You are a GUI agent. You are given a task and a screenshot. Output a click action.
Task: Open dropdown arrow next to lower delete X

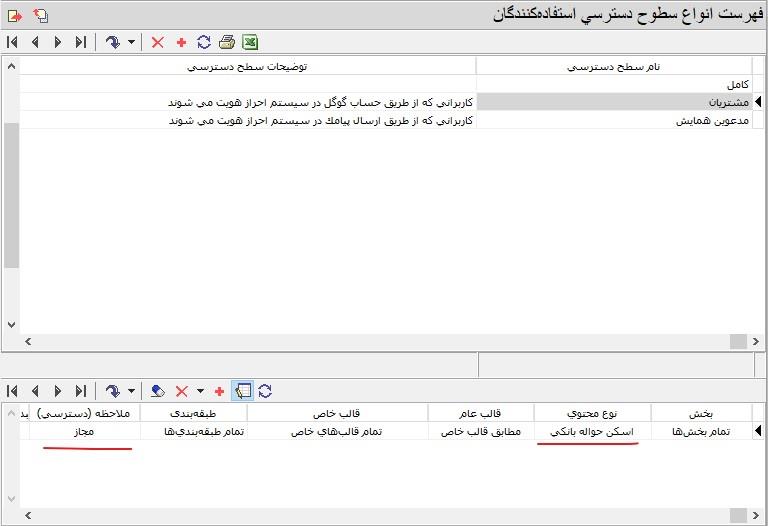[200, 391]
